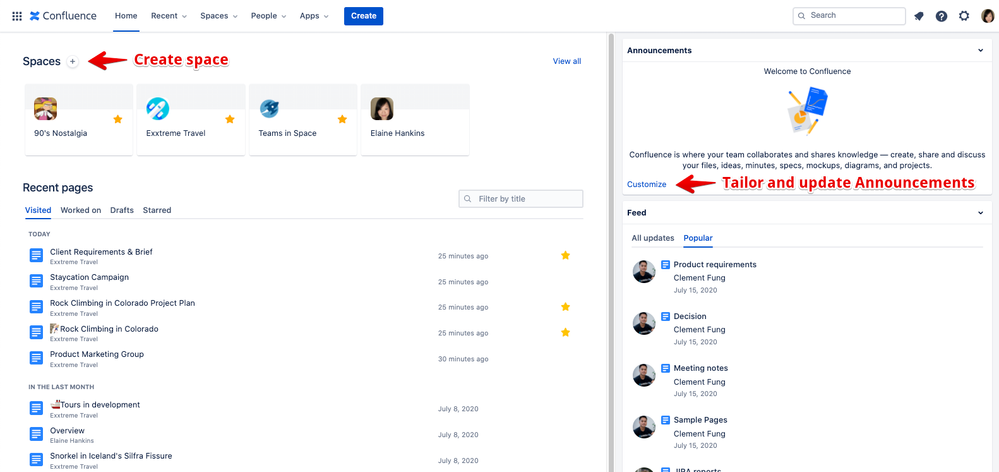The height and width of the screenshot is (472, 999).
Task: Open Snorkel in Iceland's Silfra Fissure page
Action: click(111, 456)
